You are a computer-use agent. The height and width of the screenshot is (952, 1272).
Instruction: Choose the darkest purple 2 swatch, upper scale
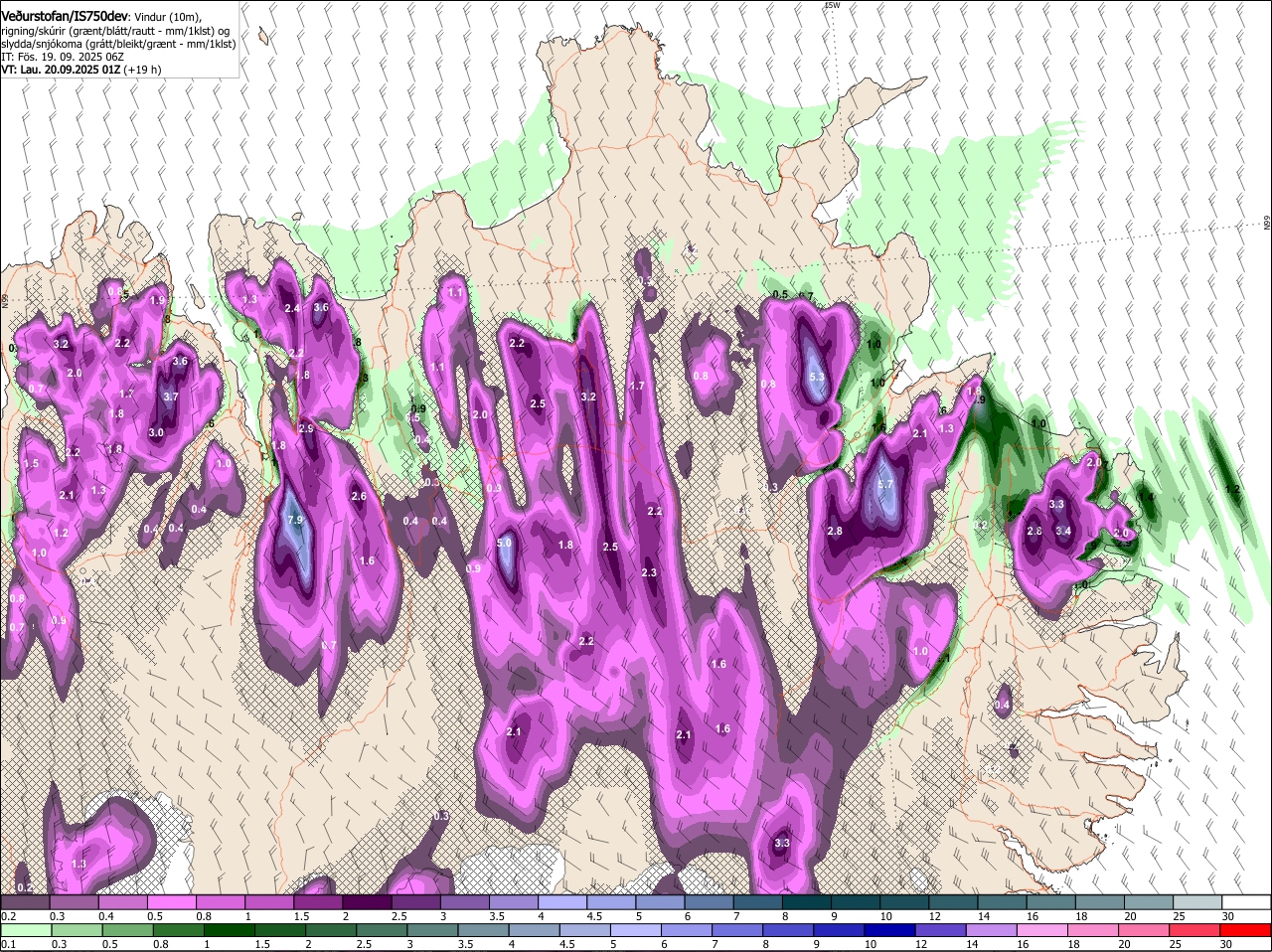[367, 902]
